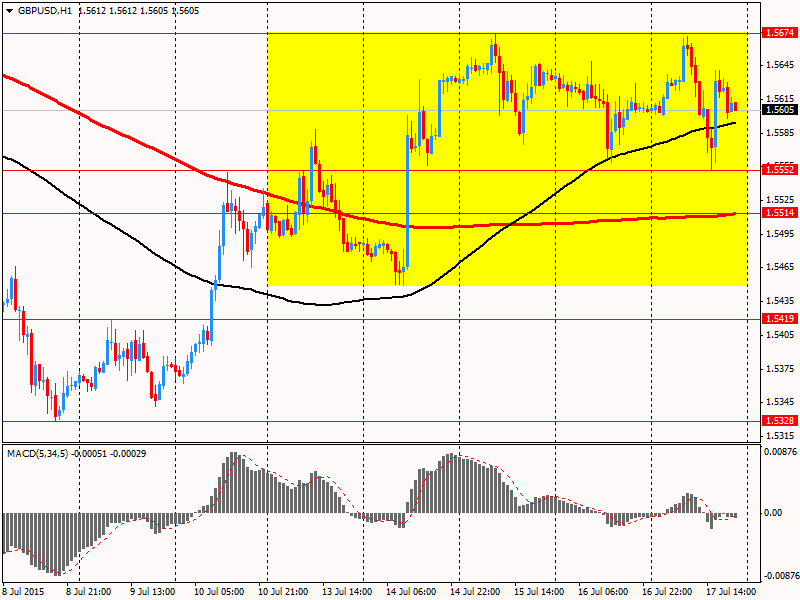The width and height of the screenshot is (800, 600).
Task: Click the 8 Jul 2015 date label
Action: click(23, 591)
